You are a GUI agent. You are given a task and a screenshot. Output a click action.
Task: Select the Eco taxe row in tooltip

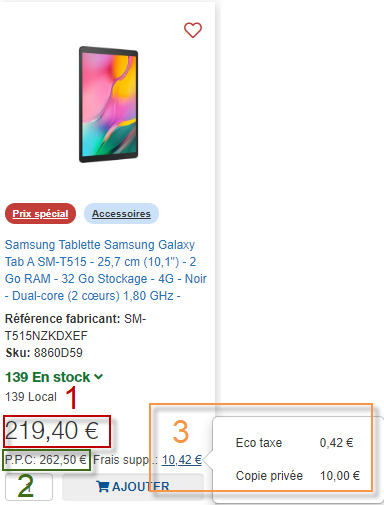[294, 443]
